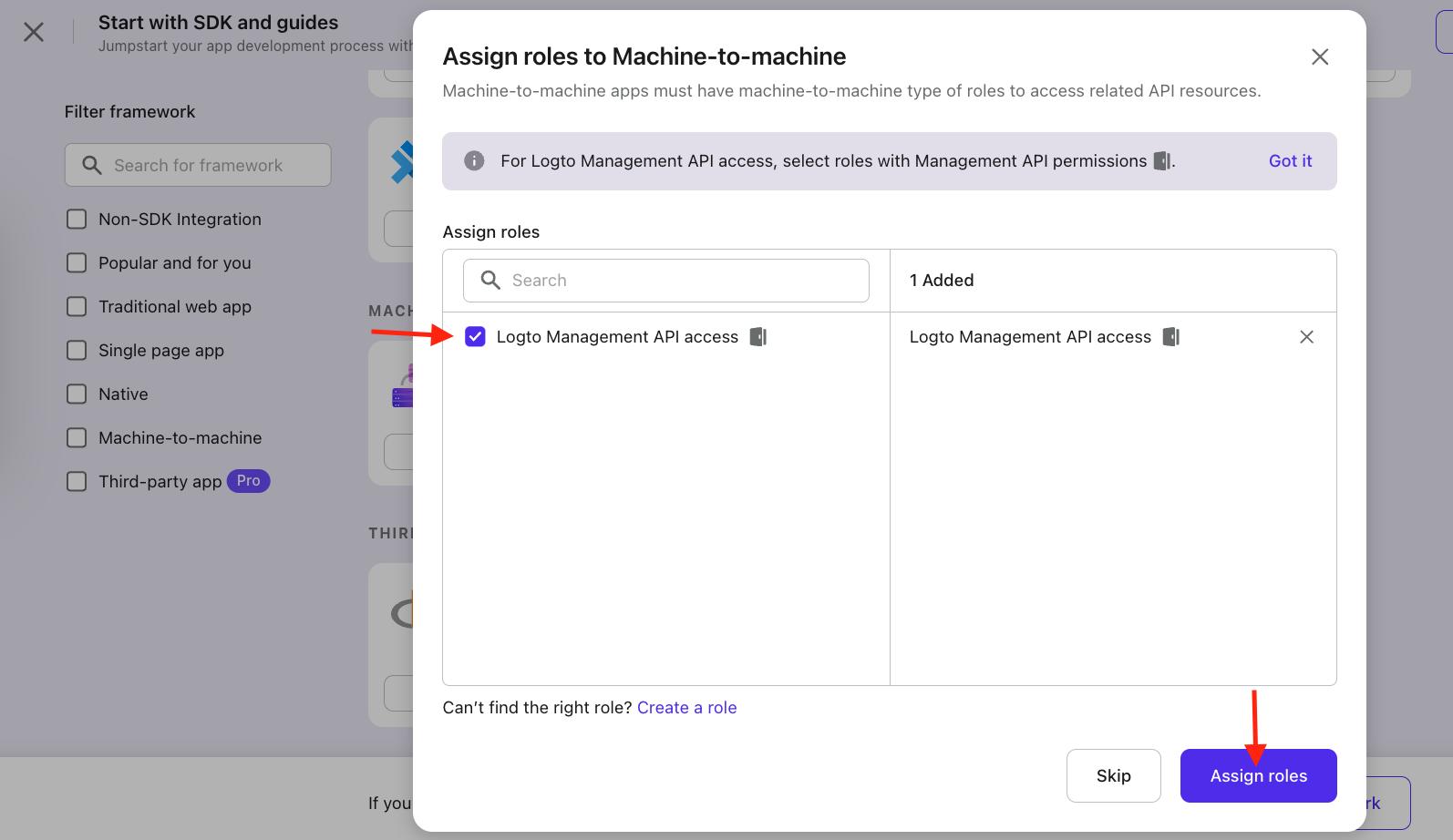Click the 'Filter framework' heading
The image size is (1453, 840).
point(129,112)
